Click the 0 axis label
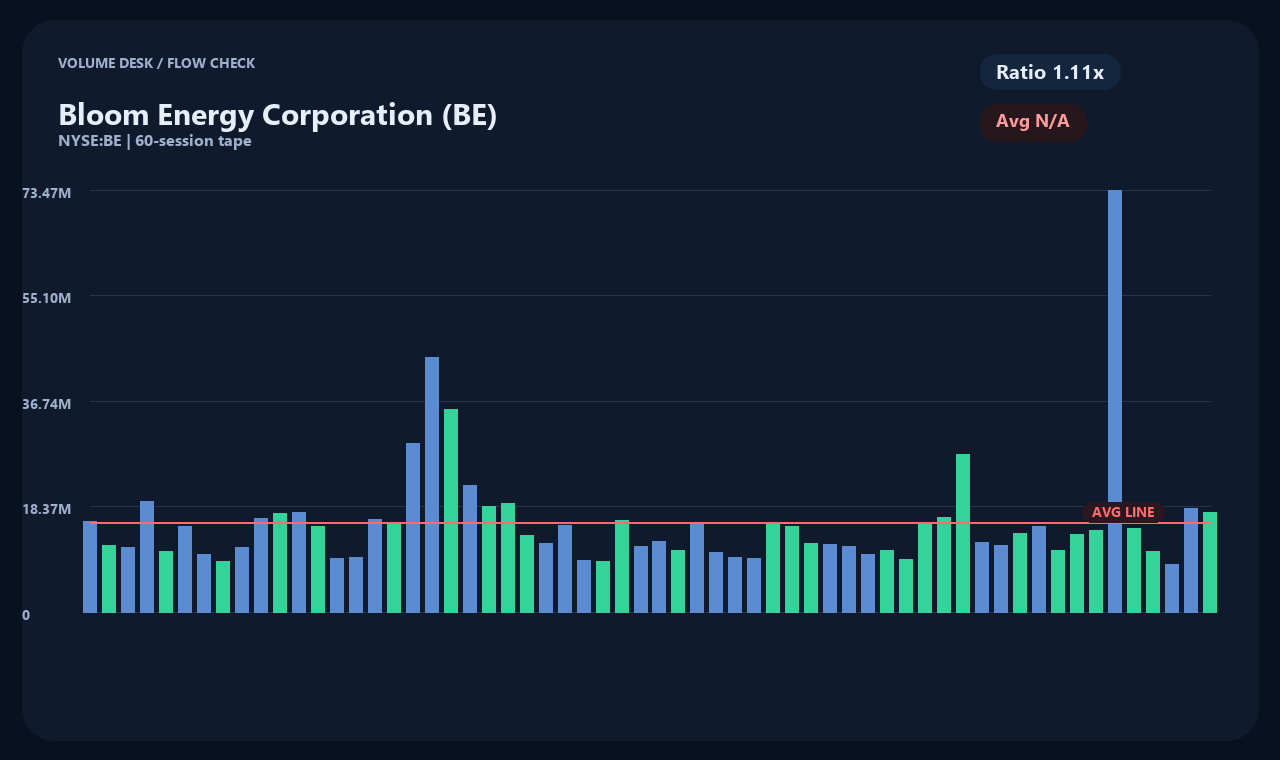 click(x=26, y=615)
